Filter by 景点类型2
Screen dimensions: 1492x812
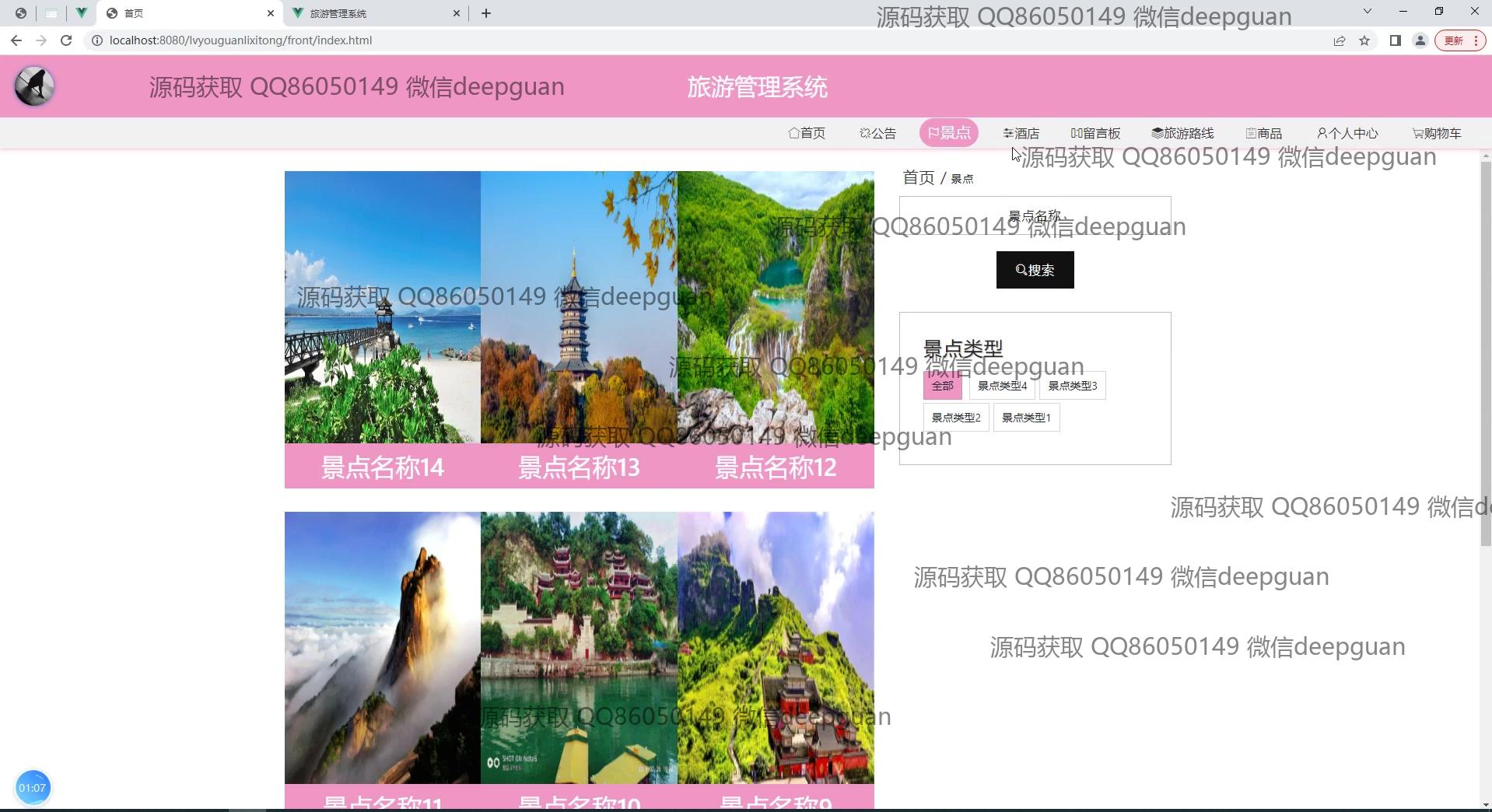click(956, 418)
